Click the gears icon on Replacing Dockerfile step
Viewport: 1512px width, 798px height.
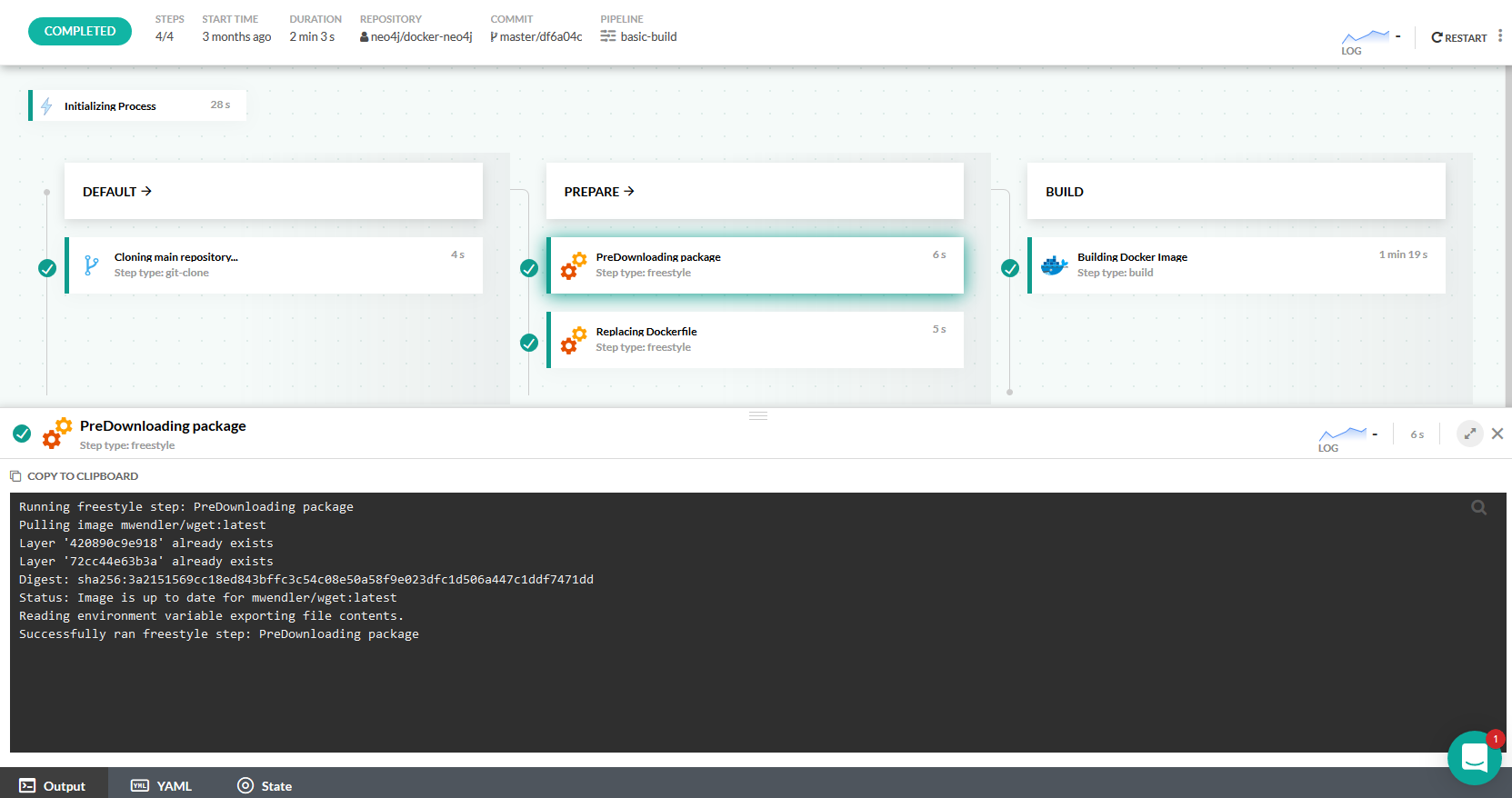click(573, 340)
